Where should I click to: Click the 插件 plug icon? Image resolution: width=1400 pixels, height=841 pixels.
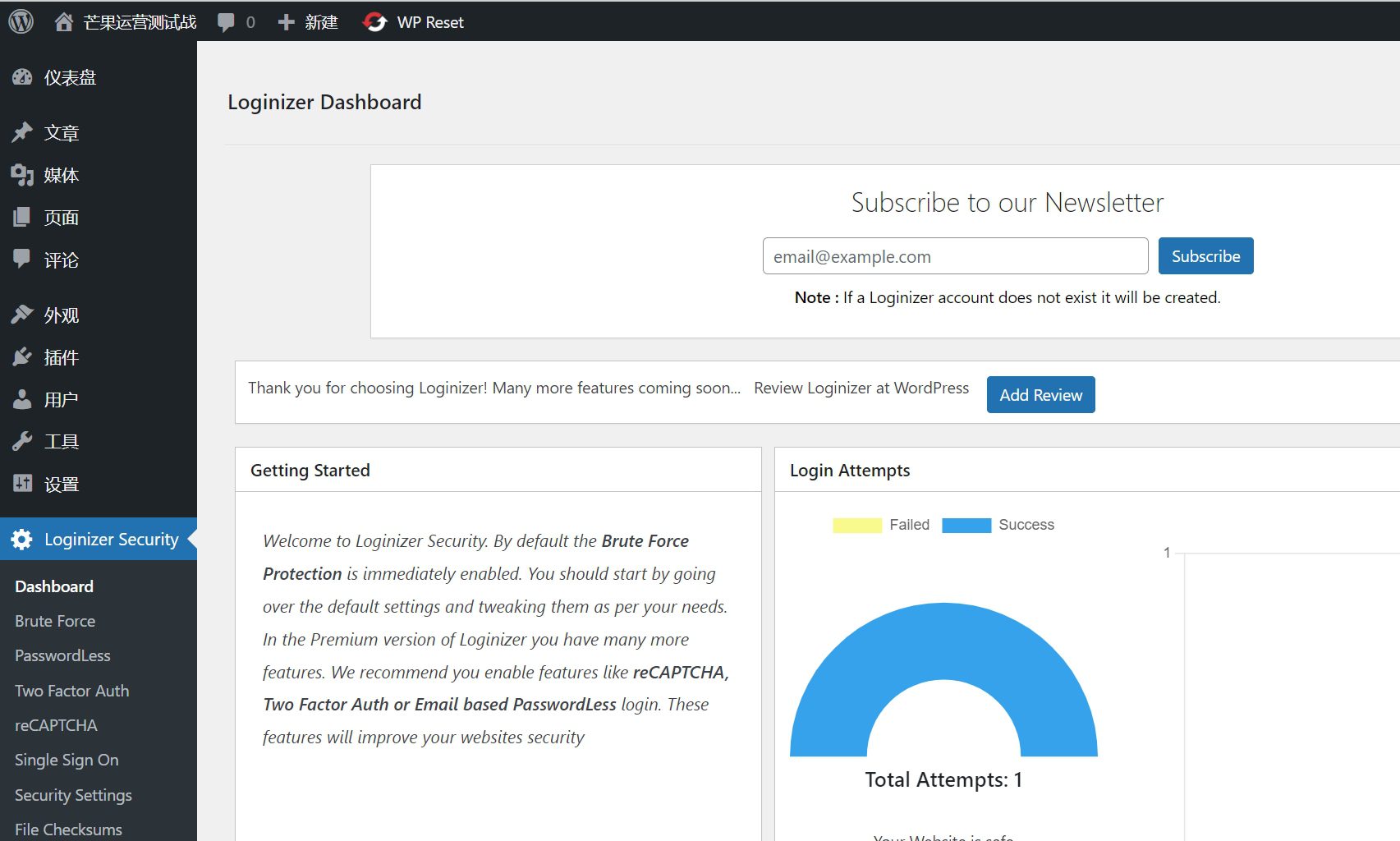pos(22,357)
